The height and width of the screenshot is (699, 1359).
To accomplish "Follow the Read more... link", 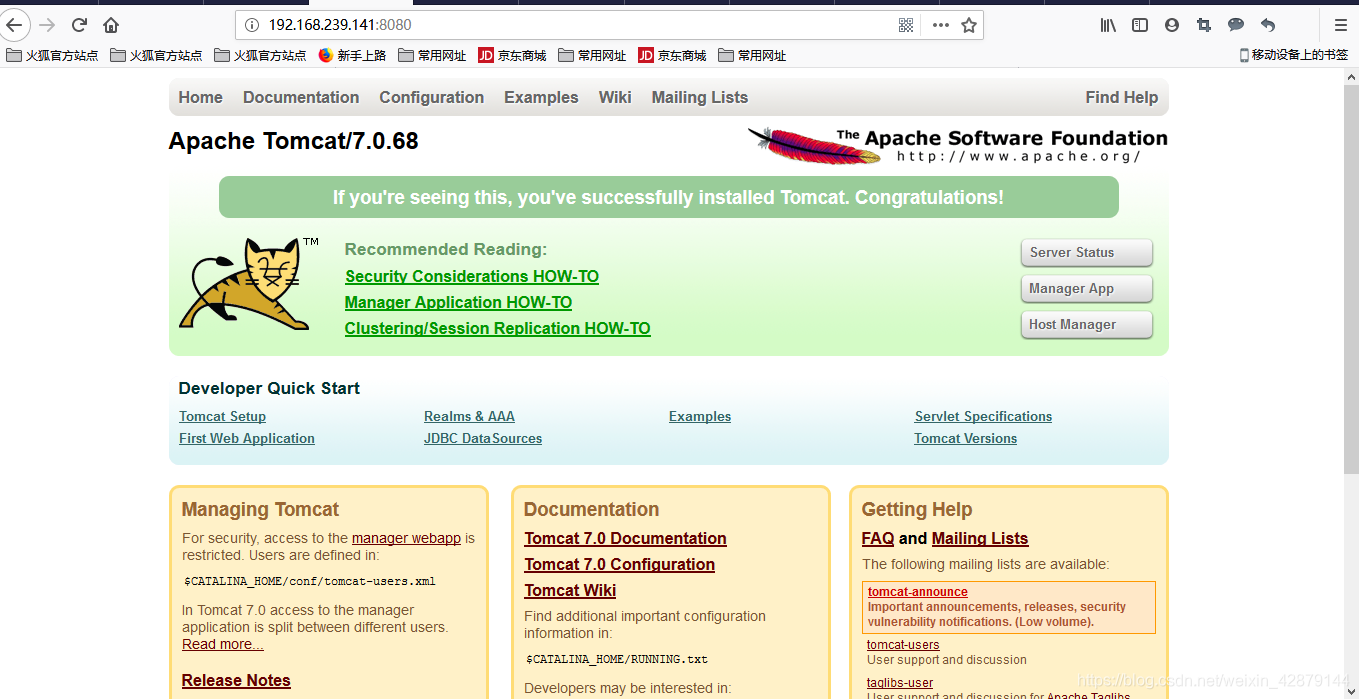I will tap(223, 644).
